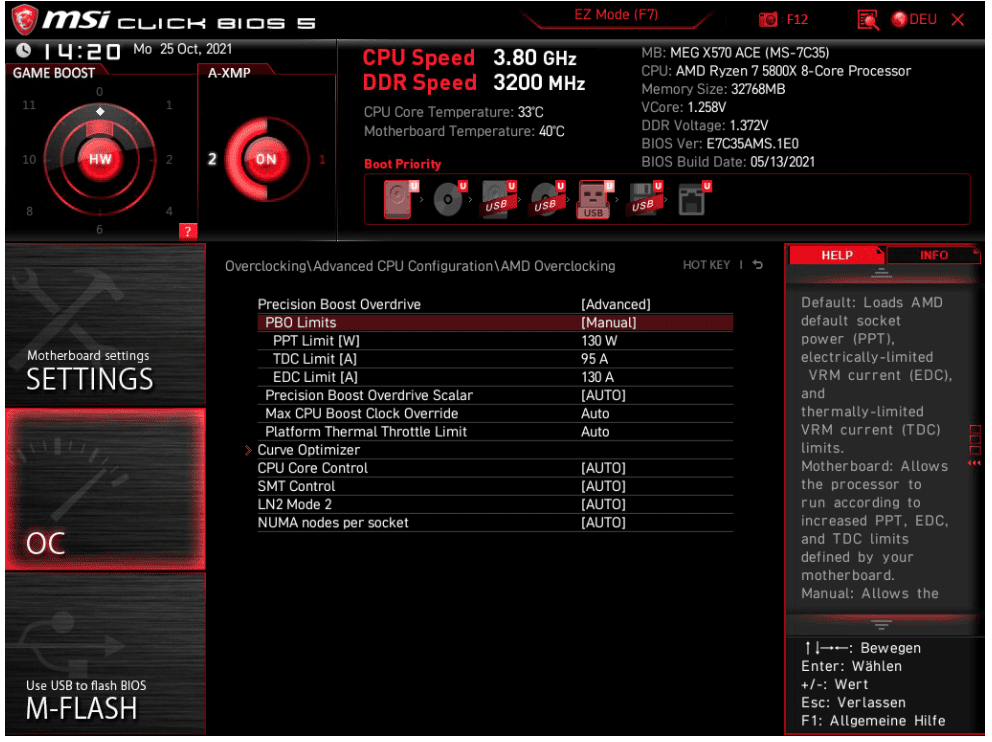Edit the TDC Limit 95 A value
Image resolution: width=992 pixels, height=742 pixels.
(594, 359)
